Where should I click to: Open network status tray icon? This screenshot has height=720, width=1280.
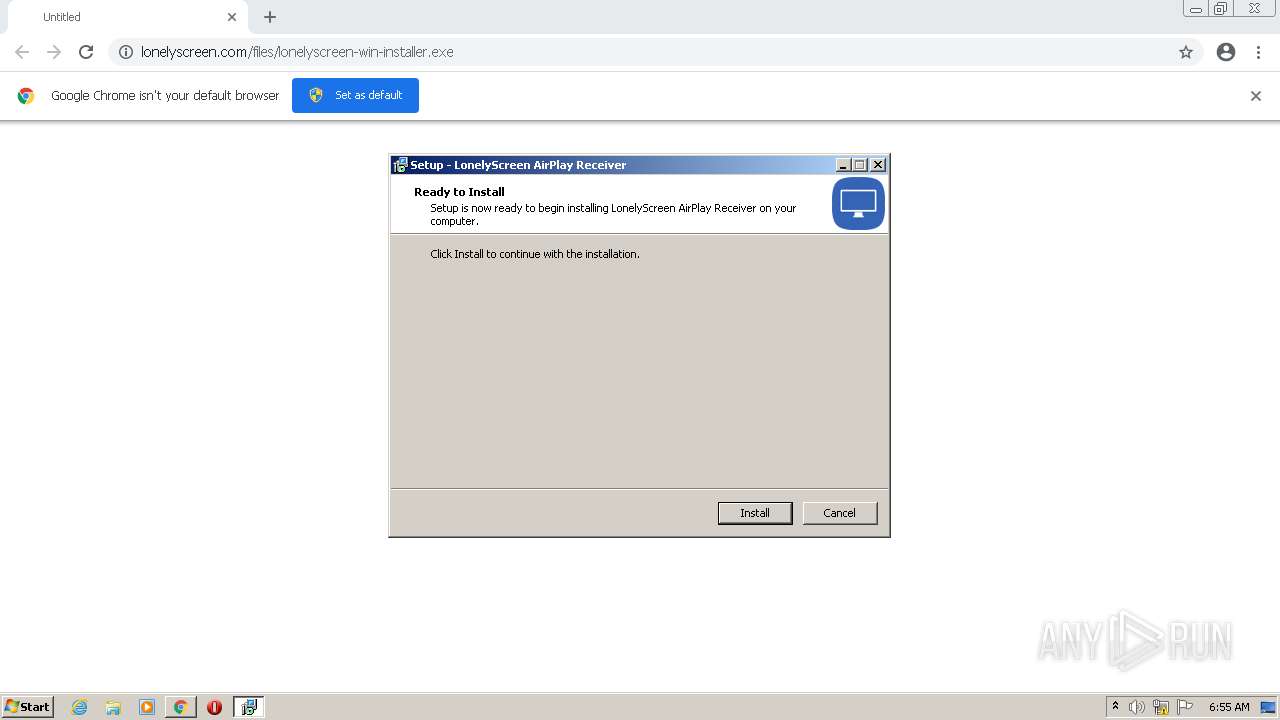click(x=1161, y=707)
